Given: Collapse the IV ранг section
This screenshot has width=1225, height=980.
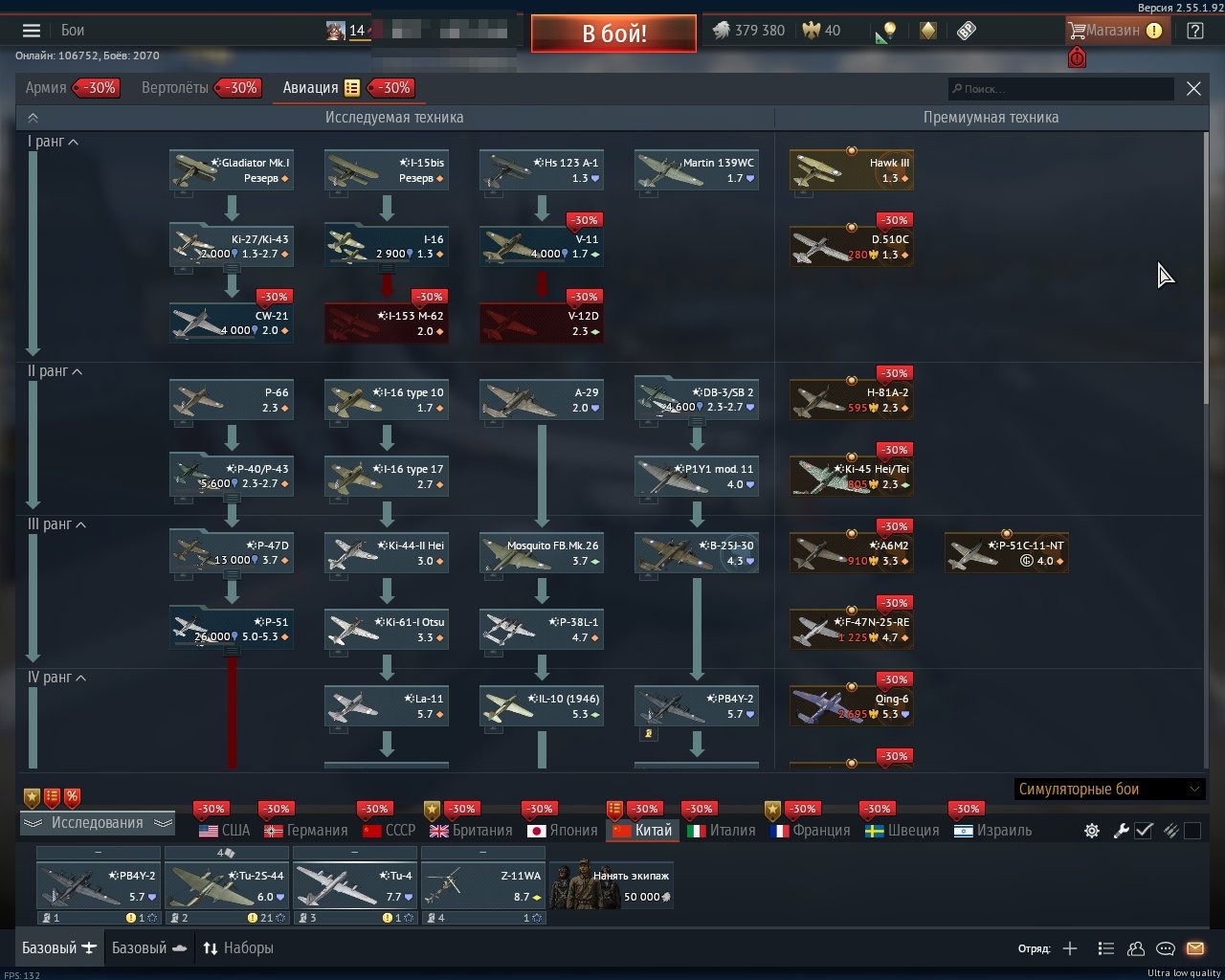Looking at the screenshot, I should pos(56,678).
